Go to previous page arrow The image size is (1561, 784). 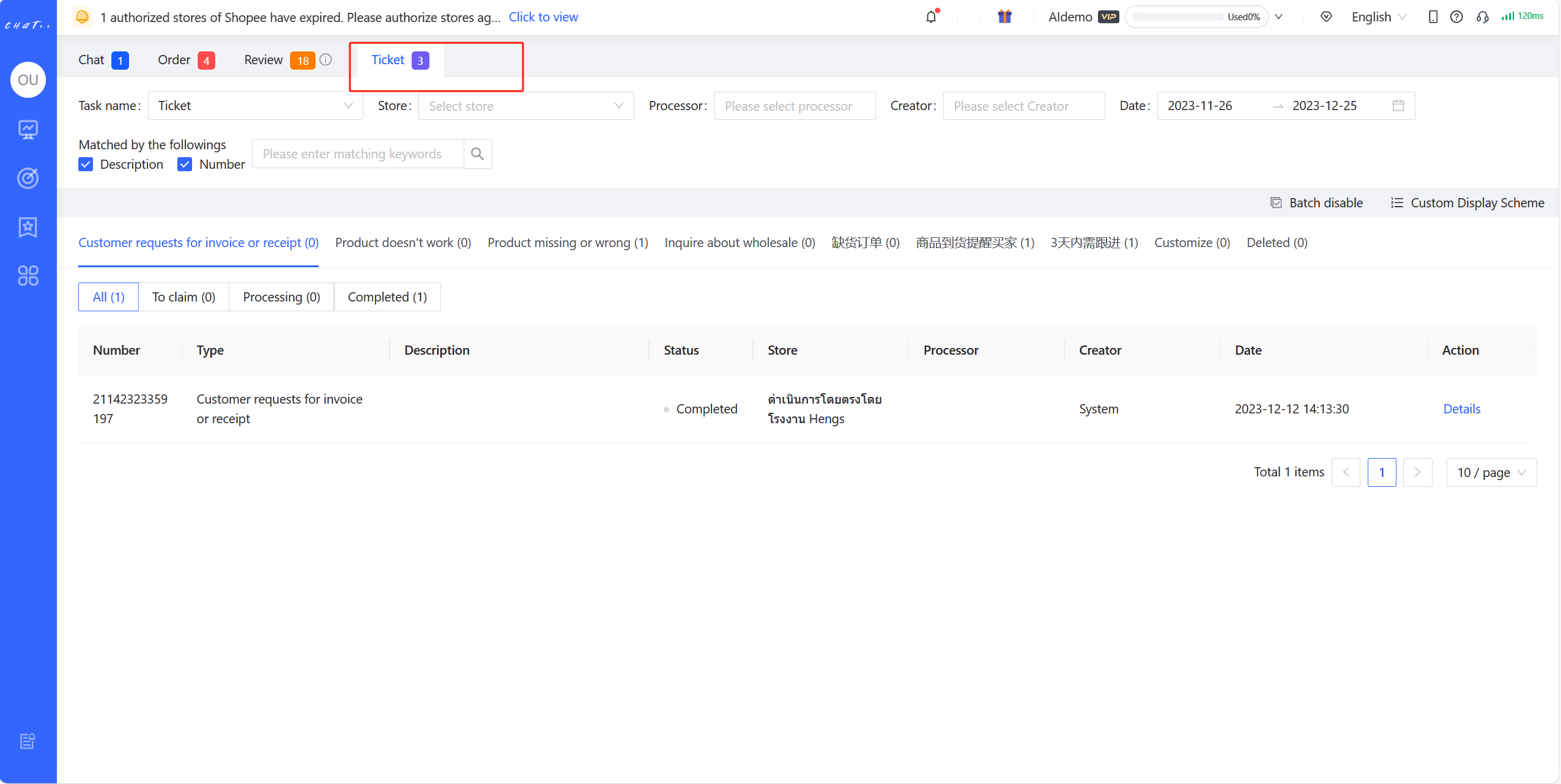[x=1346, y=472]
